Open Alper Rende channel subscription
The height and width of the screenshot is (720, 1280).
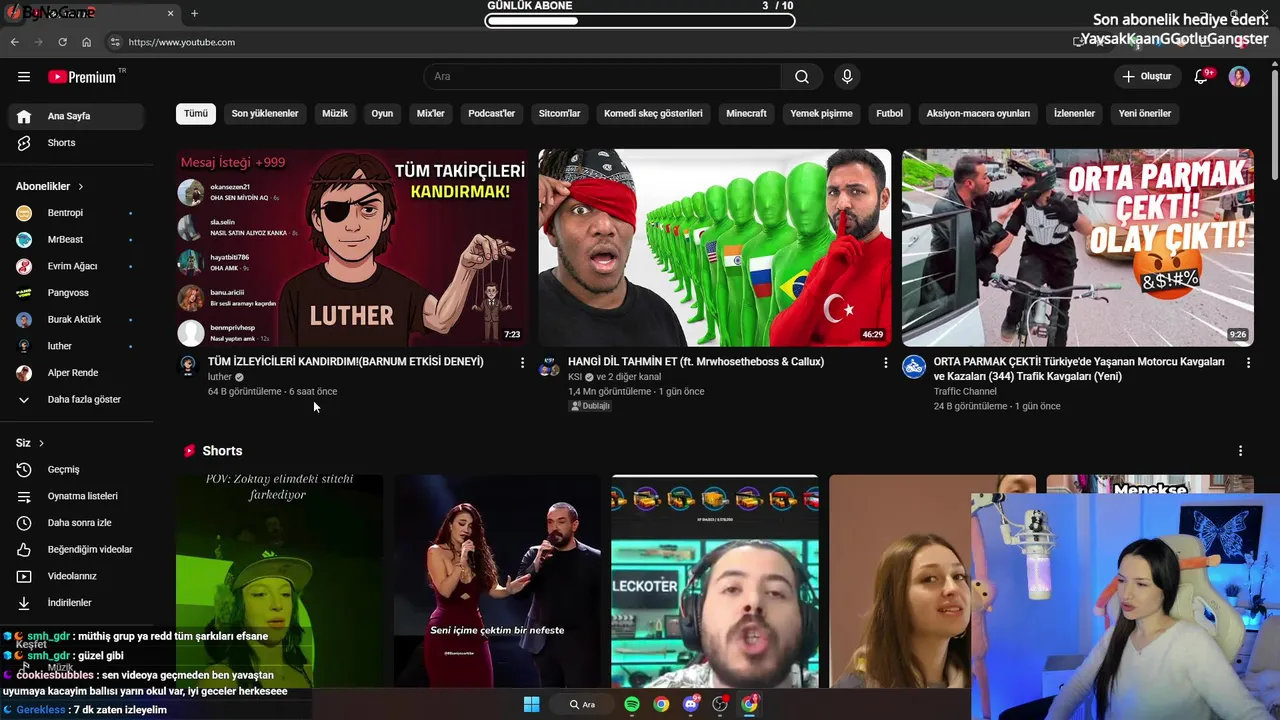76,373
